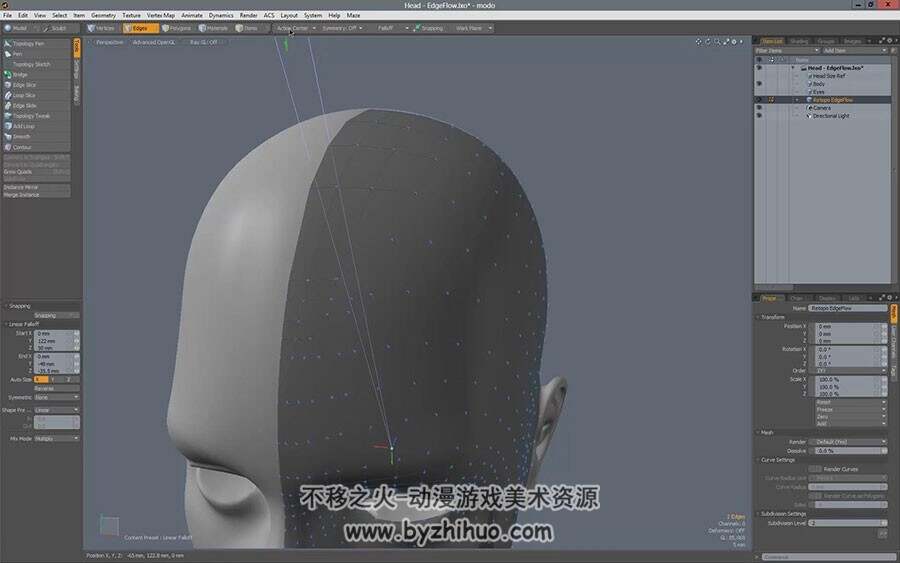Select the Edge Slice tool

click(36, 85)
